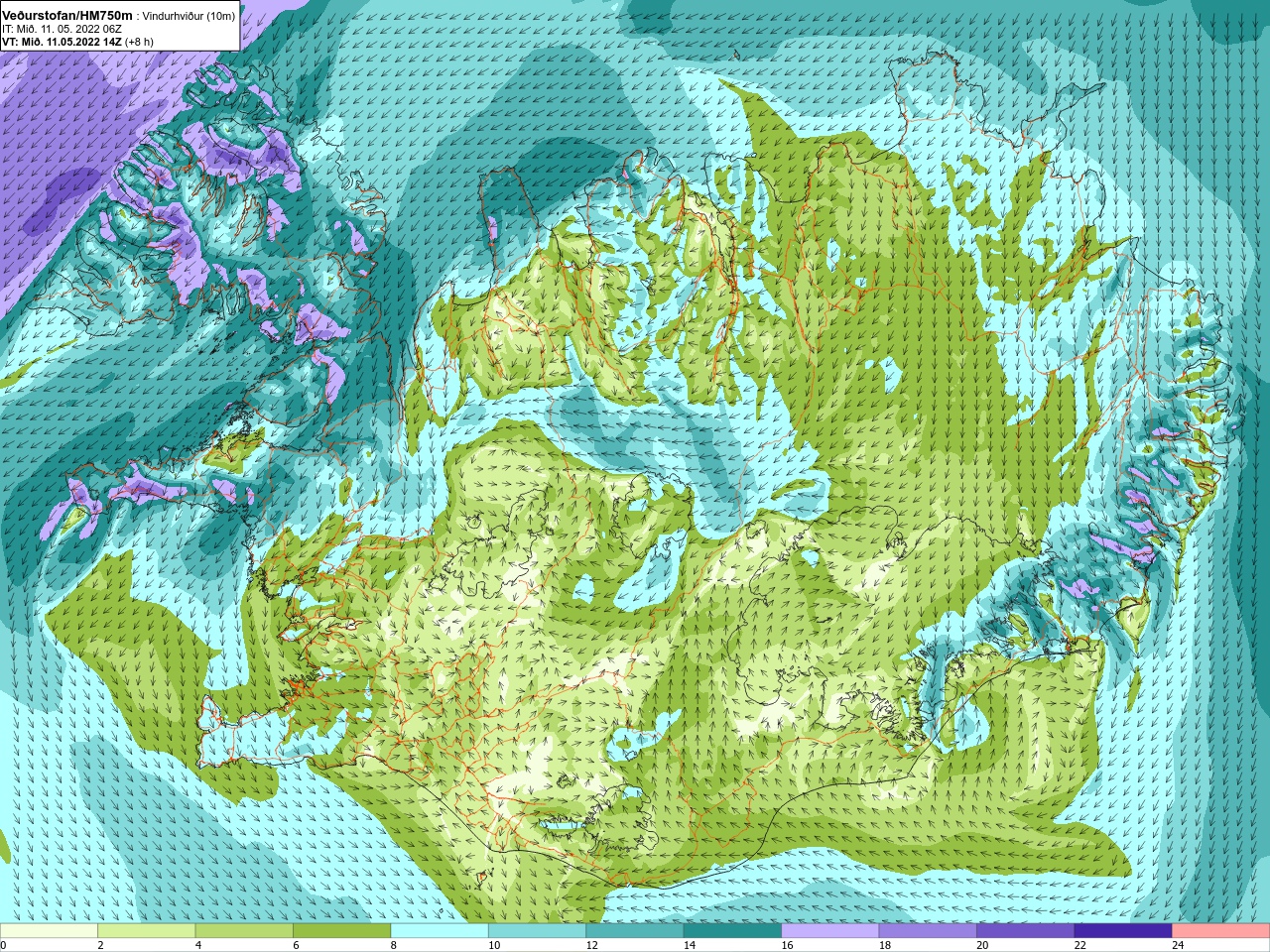Viewport: 1270px width, 952px height.
Task: Click the legend scale label '10'
Action: [x=494, y=945]
